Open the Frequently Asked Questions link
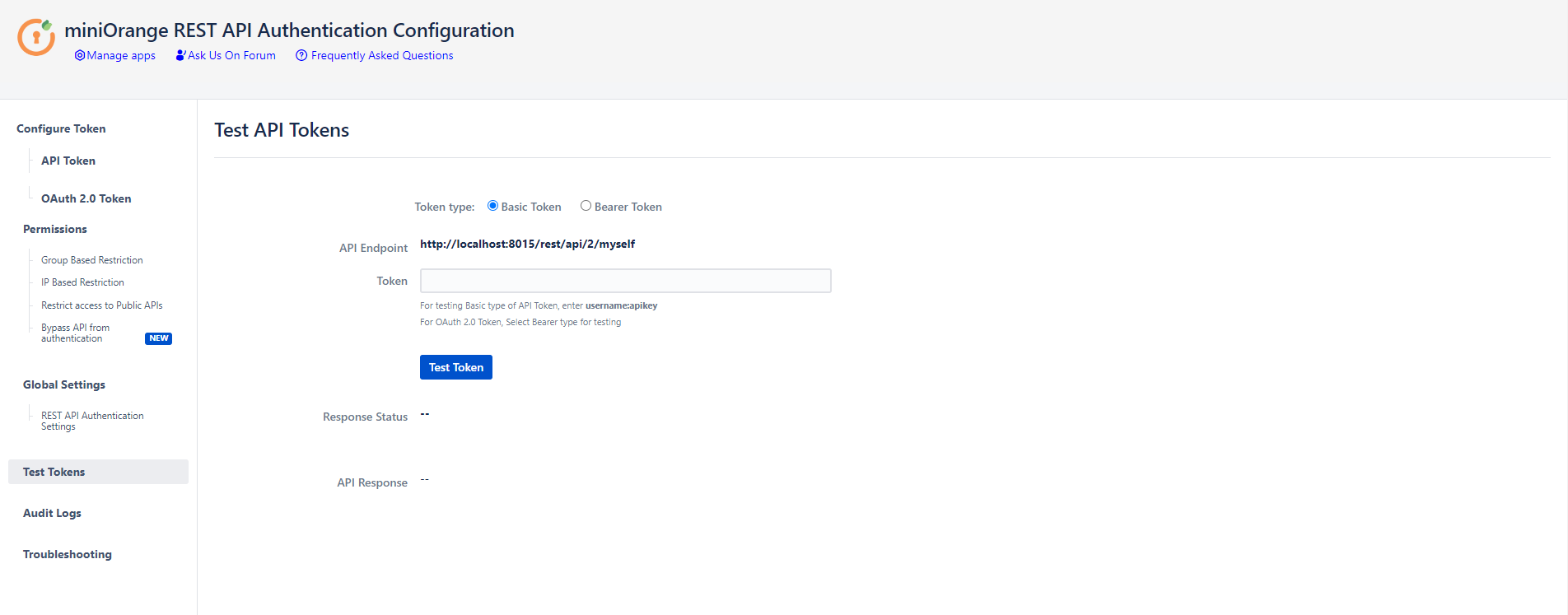Image resolution: width=1568 pixels, height=615 pixels. pos(382,55)
